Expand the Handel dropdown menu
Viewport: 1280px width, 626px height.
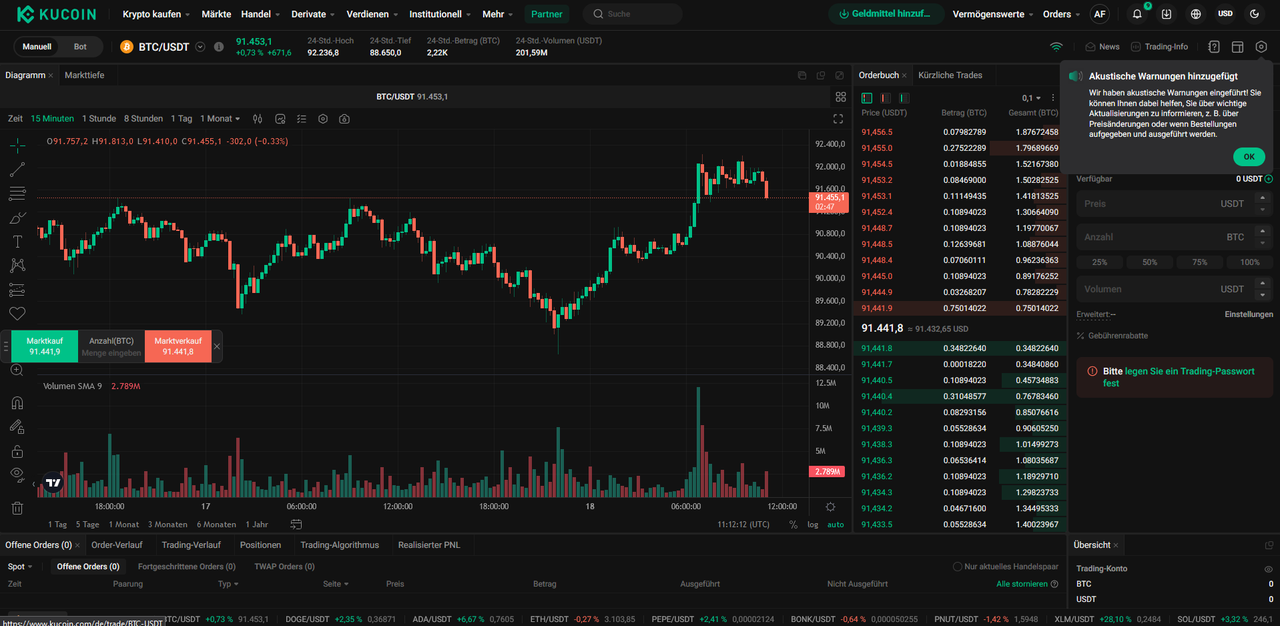tap(261, 14)
